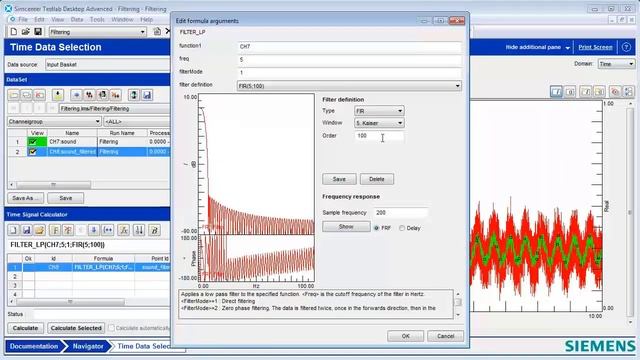Click the sort arrows icon in Calculator toolbar
The image size is (640, 360).
tap(139, 230)
